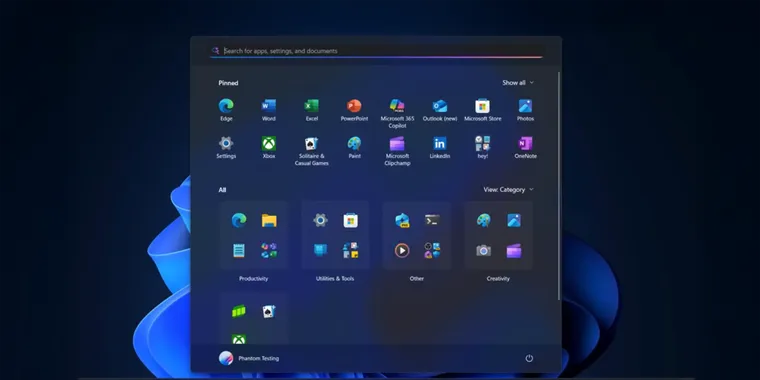The image size is (760, 380).
Task: Click the 'Creativity' category label
Action: pyautogui.click(x=498, y=279)
